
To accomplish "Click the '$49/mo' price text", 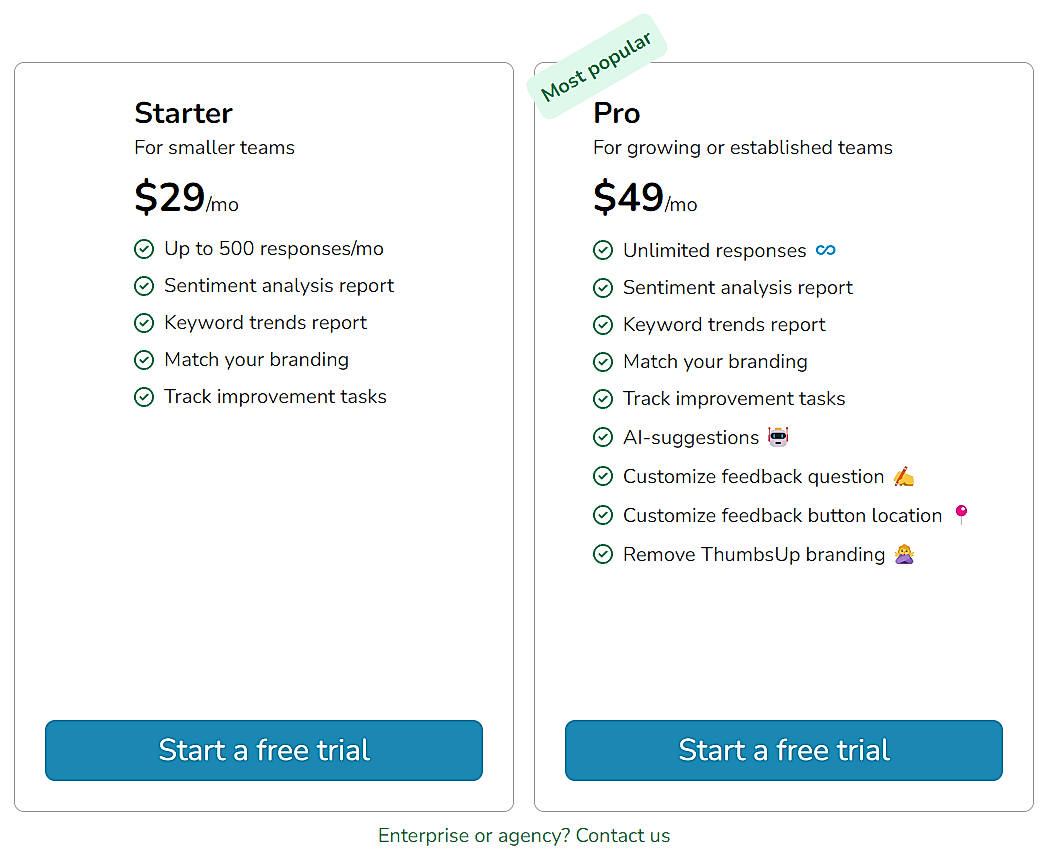I will (645, 199).
